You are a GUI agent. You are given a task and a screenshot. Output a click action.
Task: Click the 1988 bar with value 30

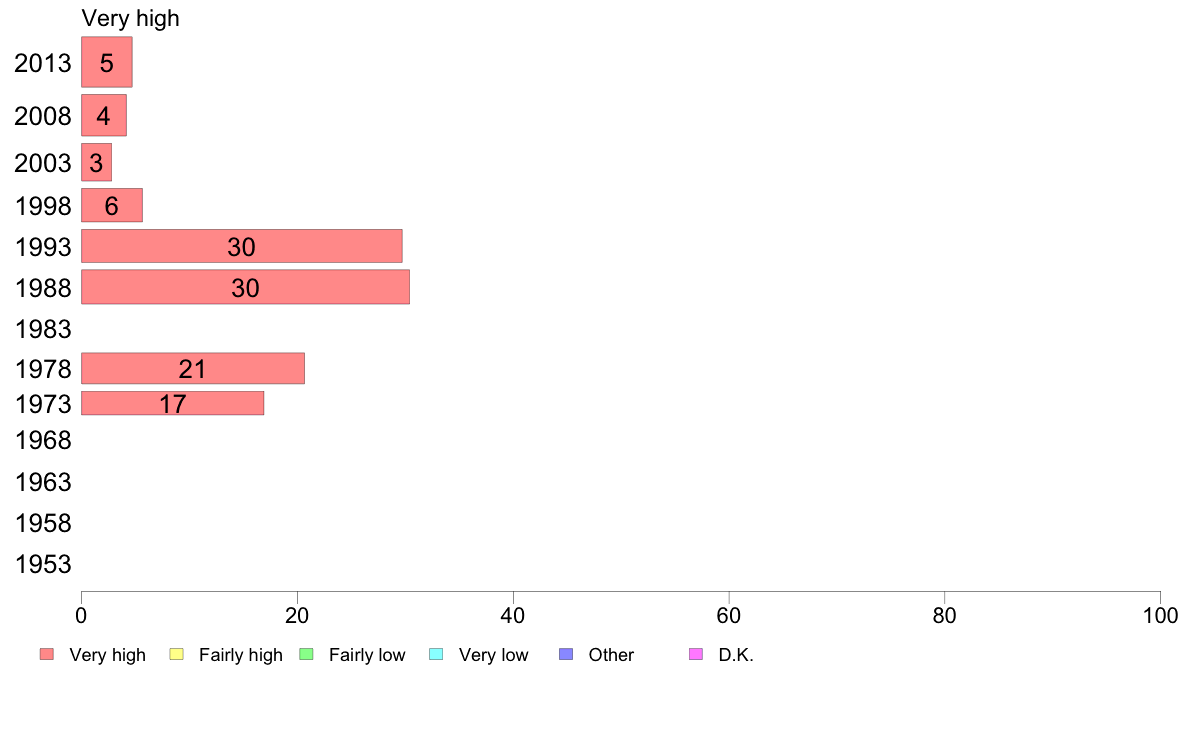coord(245,287)
